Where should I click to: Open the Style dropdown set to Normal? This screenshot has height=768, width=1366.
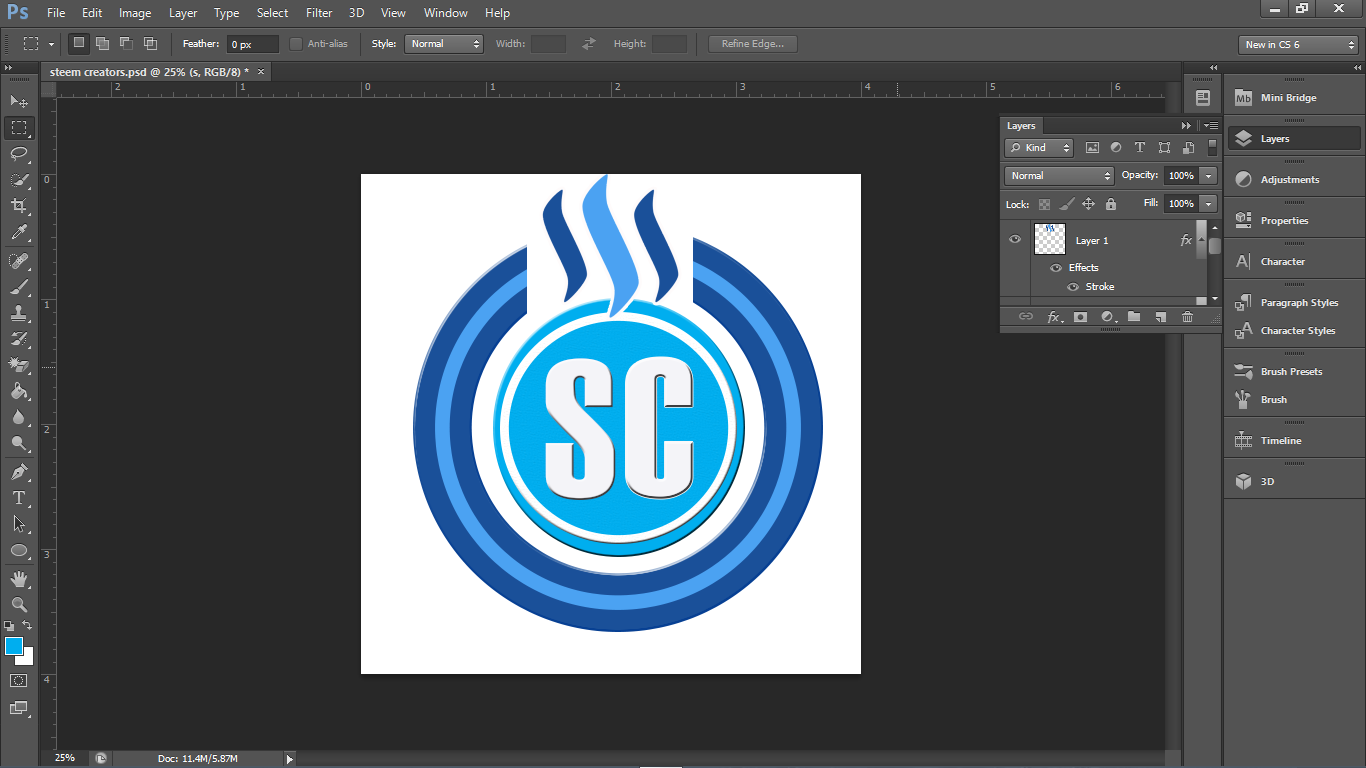(444, 44)
